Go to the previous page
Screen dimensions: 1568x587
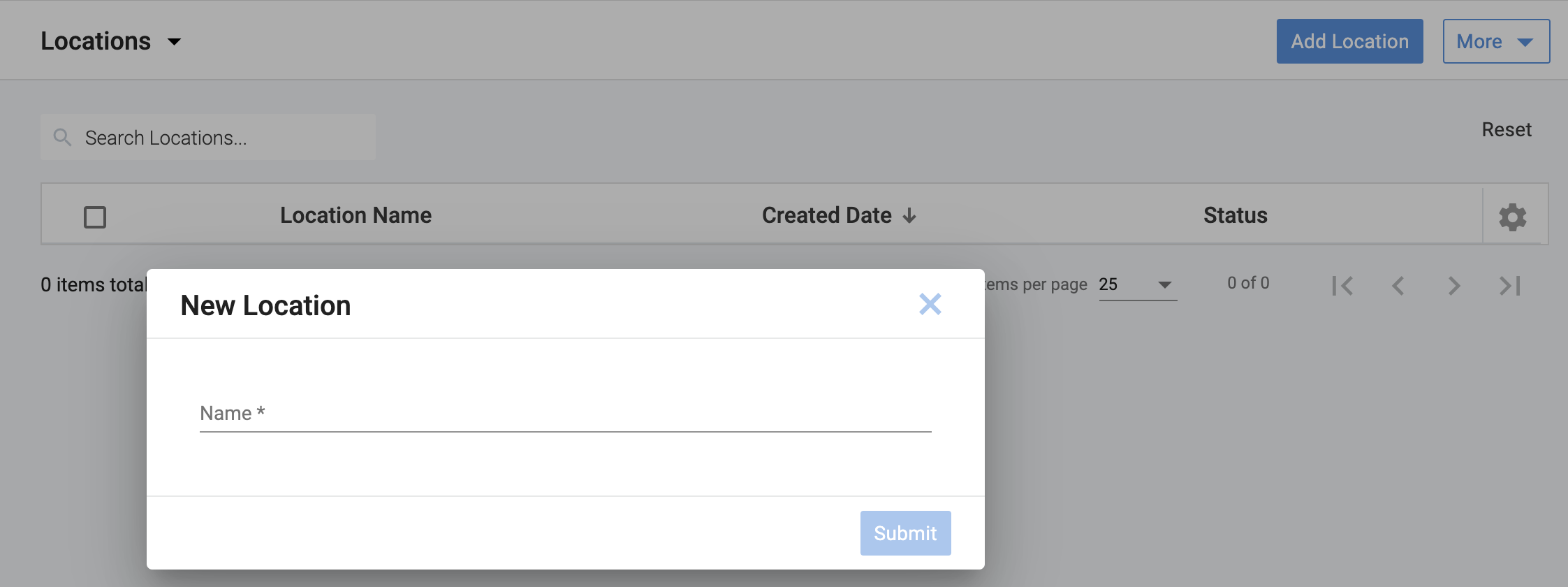click(1398, 286)
